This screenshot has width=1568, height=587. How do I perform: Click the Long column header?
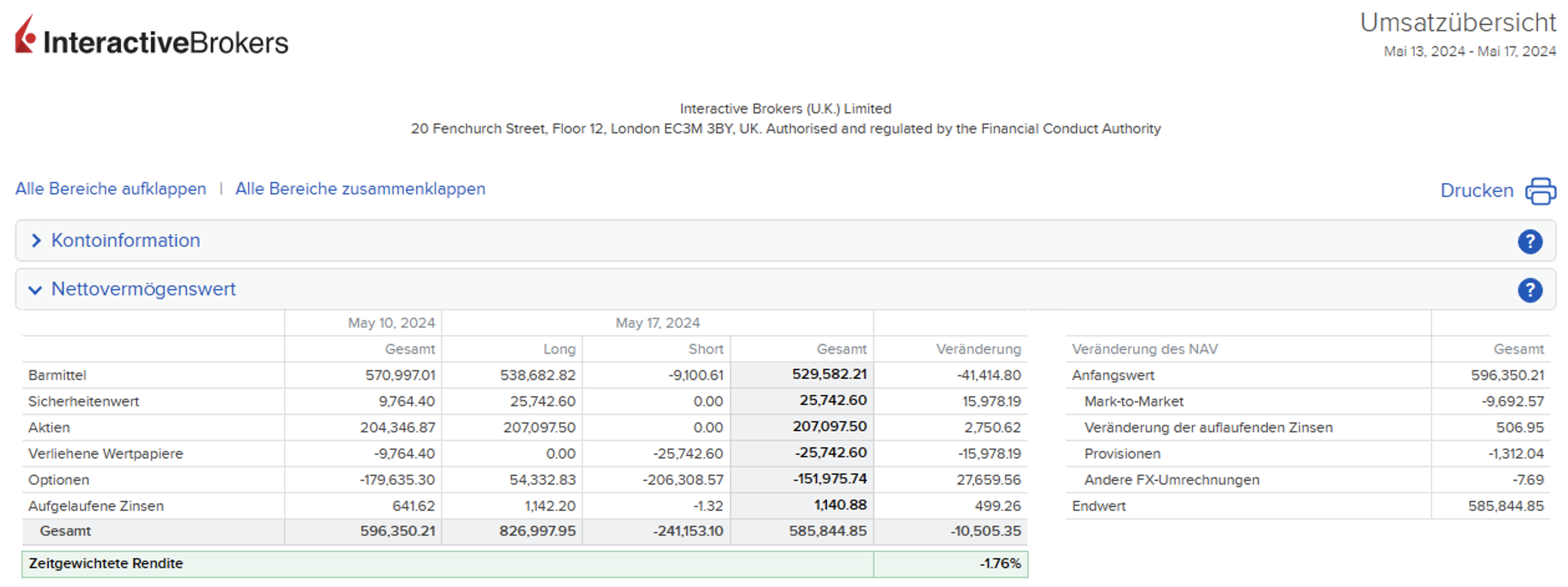tap(559, 349)
